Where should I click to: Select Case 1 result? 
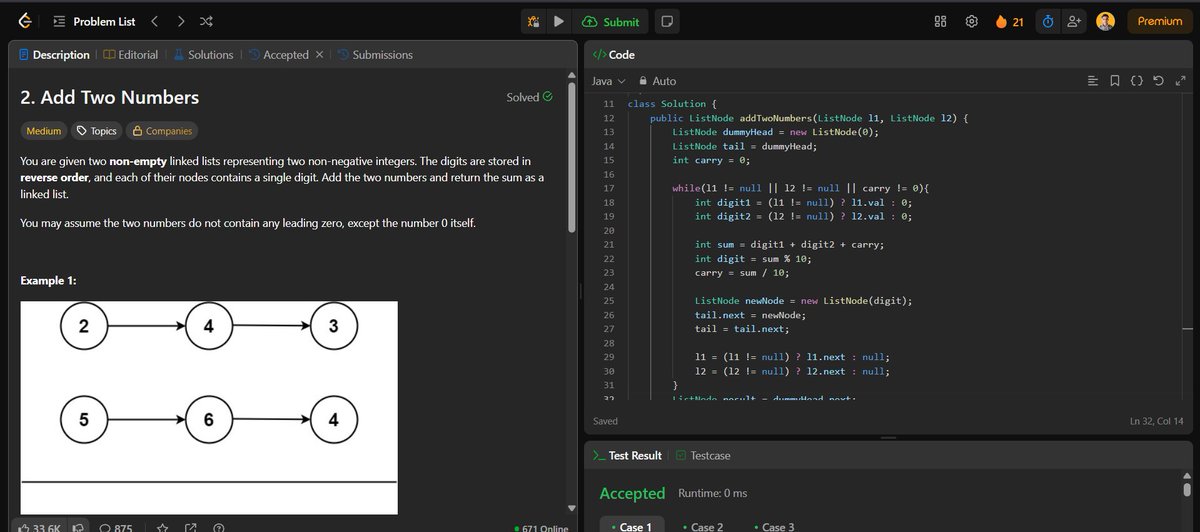click(631, 526)
